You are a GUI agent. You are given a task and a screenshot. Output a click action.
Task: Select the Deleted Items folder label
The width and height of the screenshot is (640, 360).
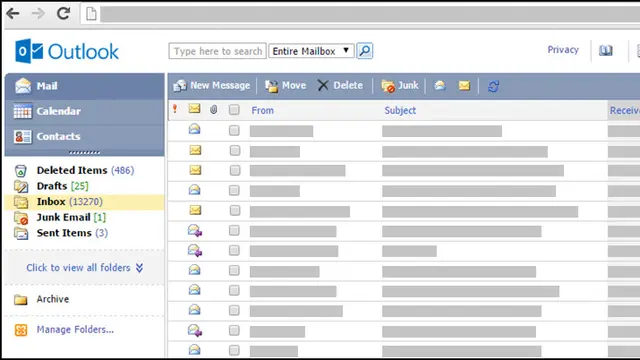pos(72,170)
